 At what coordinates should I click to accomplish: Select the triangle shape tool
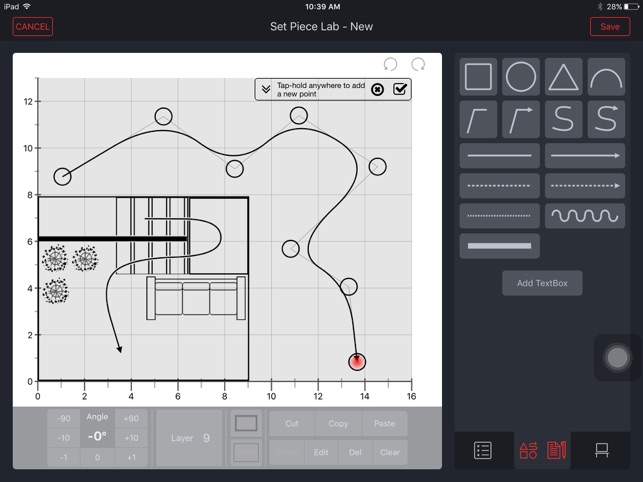(x=563, y=77)
